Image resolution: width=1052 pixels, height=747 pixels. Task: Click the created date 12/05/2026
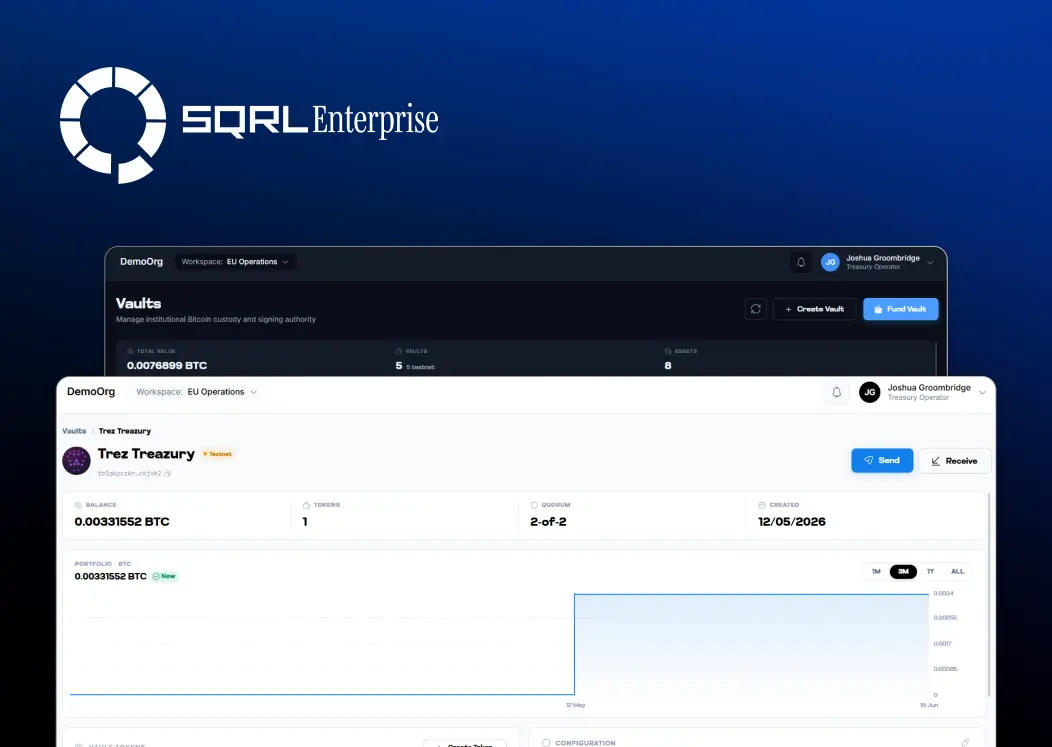tap(792, 521)
